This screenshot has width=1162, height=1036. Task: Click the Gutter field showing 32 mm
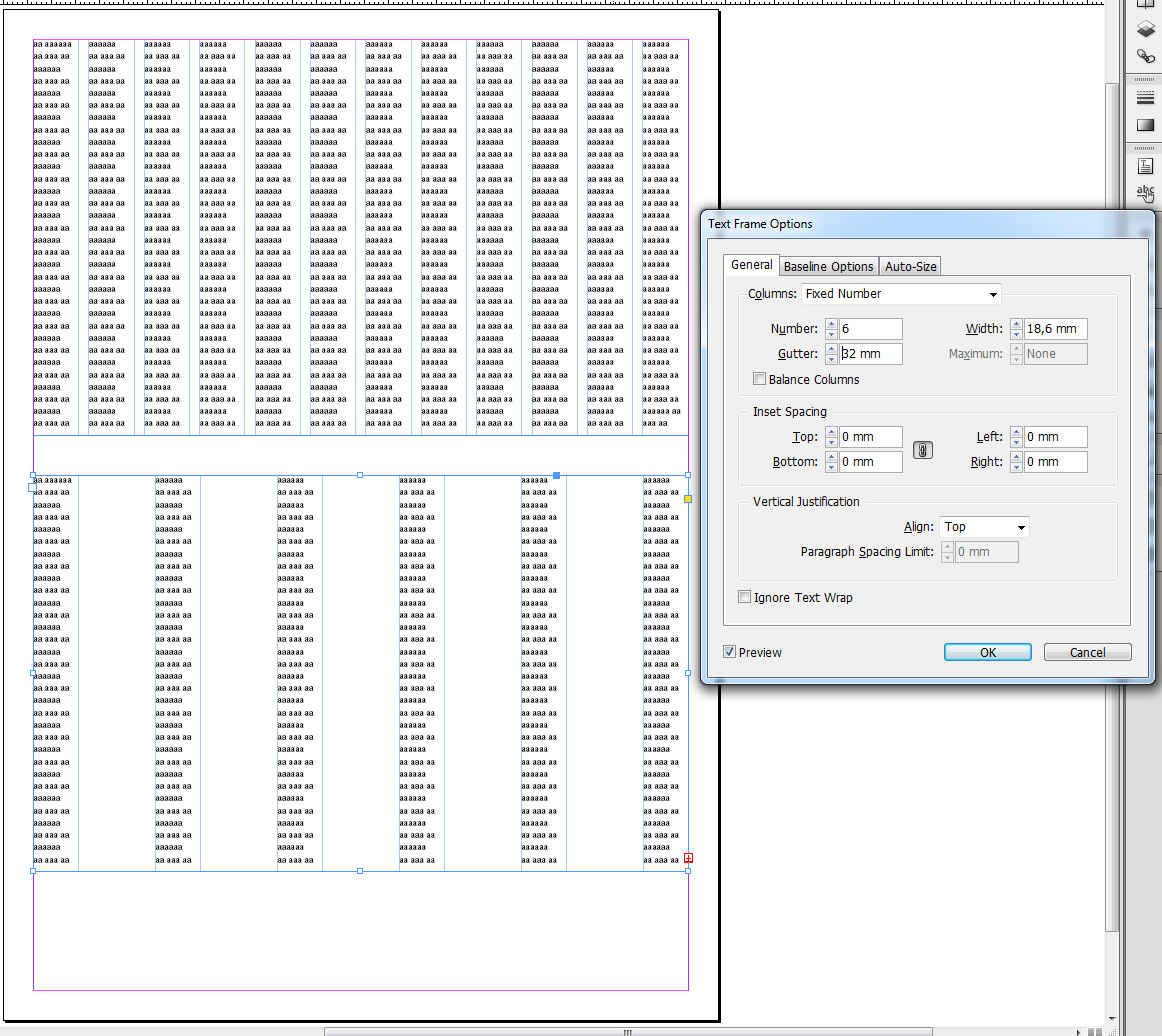pyautogui.click(x=871, y=354)
